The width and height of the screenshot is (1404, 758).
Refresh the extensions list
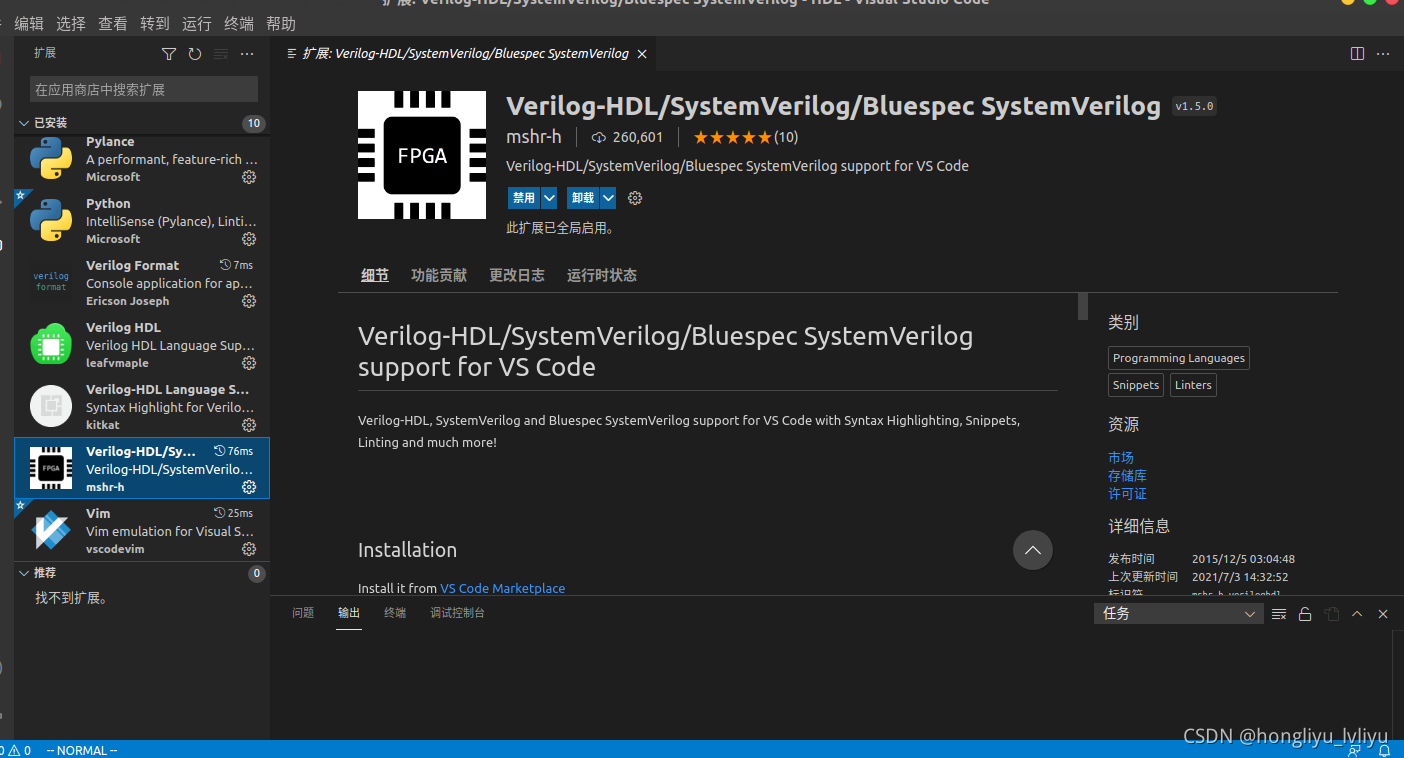click(x=195, y=54)
